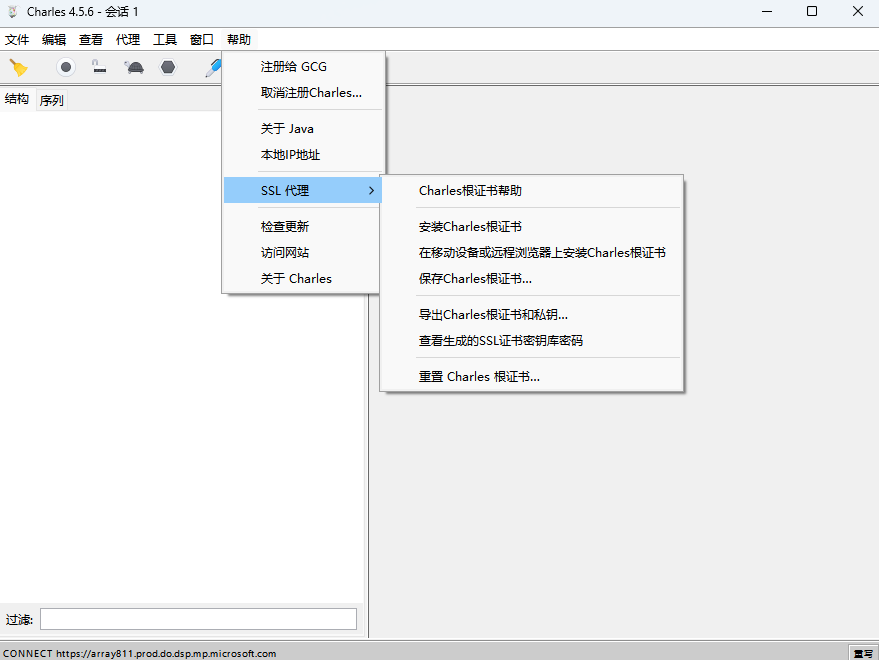Select 检查更新 menu item
The width and height of the screenshot is (879, 660).
point(303,227)
